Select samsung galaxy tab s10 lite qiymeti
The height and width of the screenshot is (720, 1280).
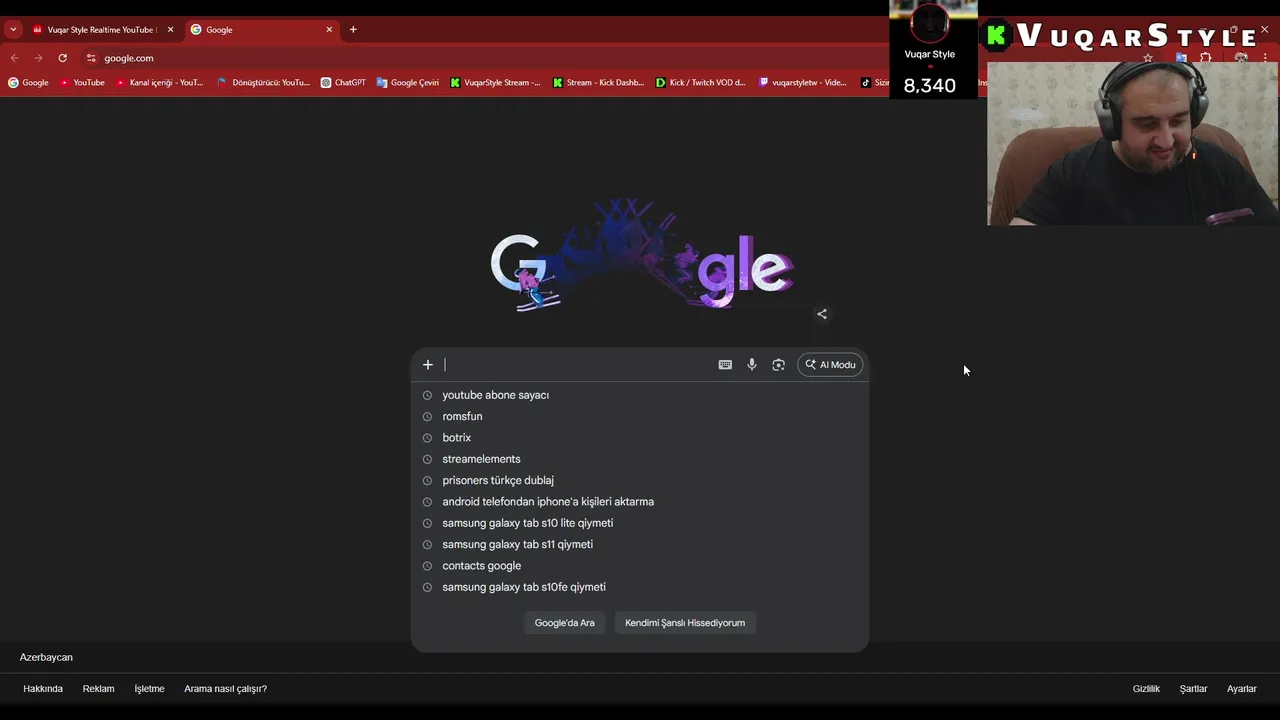tap(640, 523)
